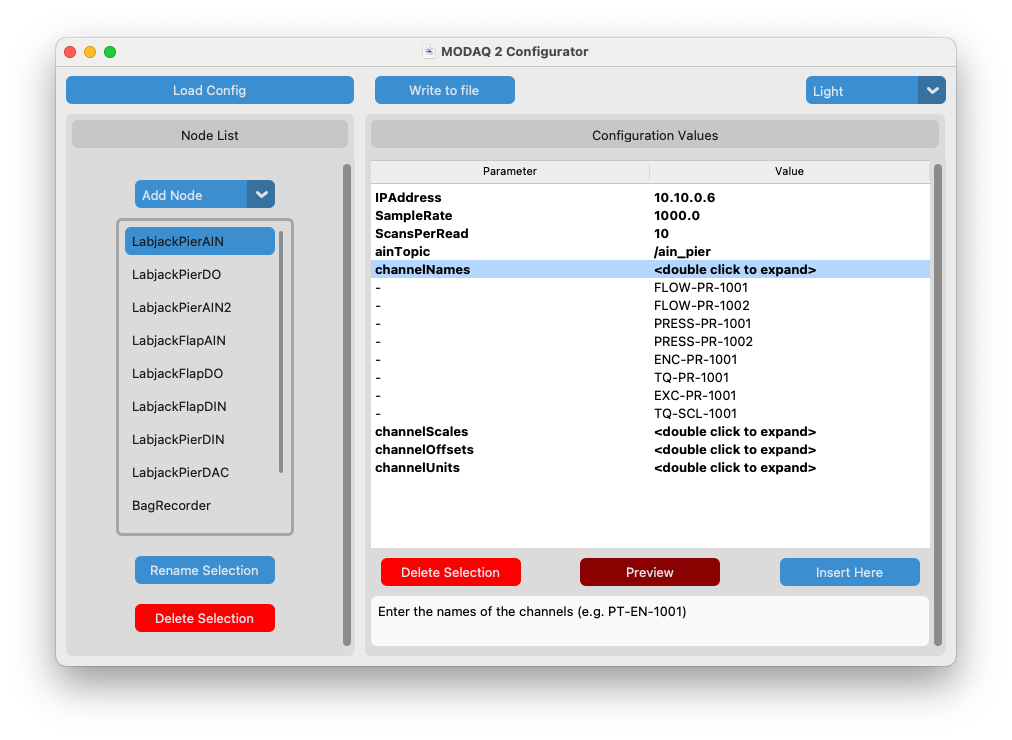This screenshot has width=1012, height=740.
Task: Click Rename Selection button
Action: [205, 570]
